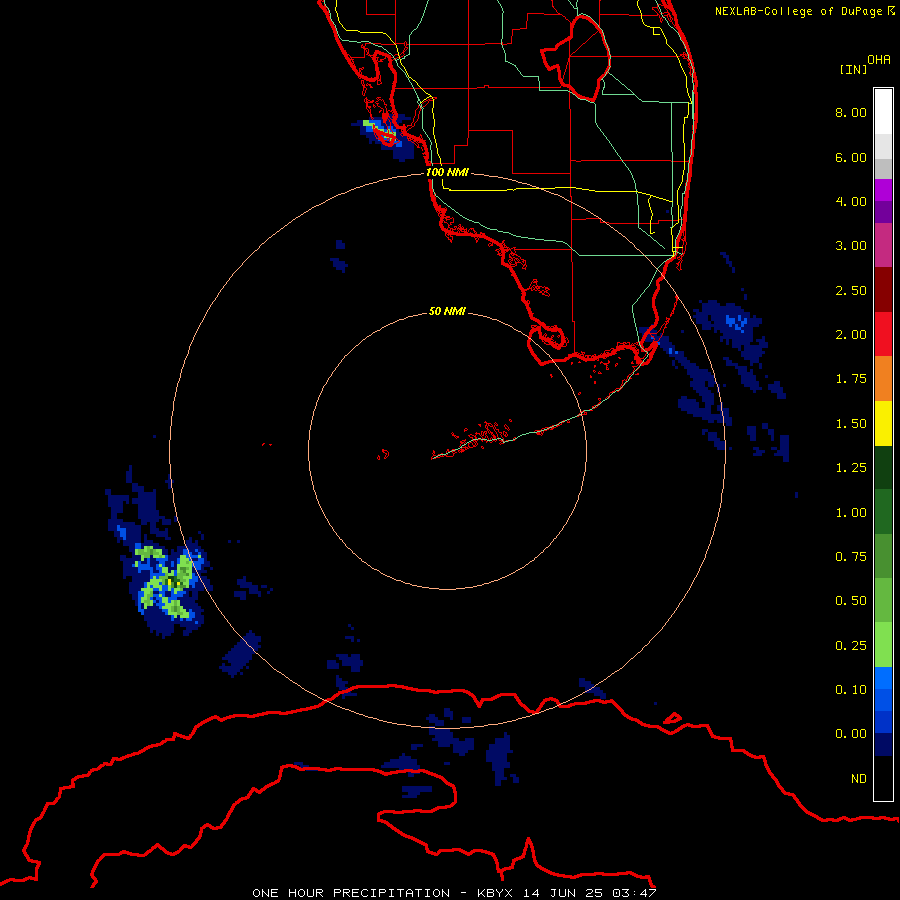Click the 8.00 legend value
900x900 pixels.
point(851,112)
